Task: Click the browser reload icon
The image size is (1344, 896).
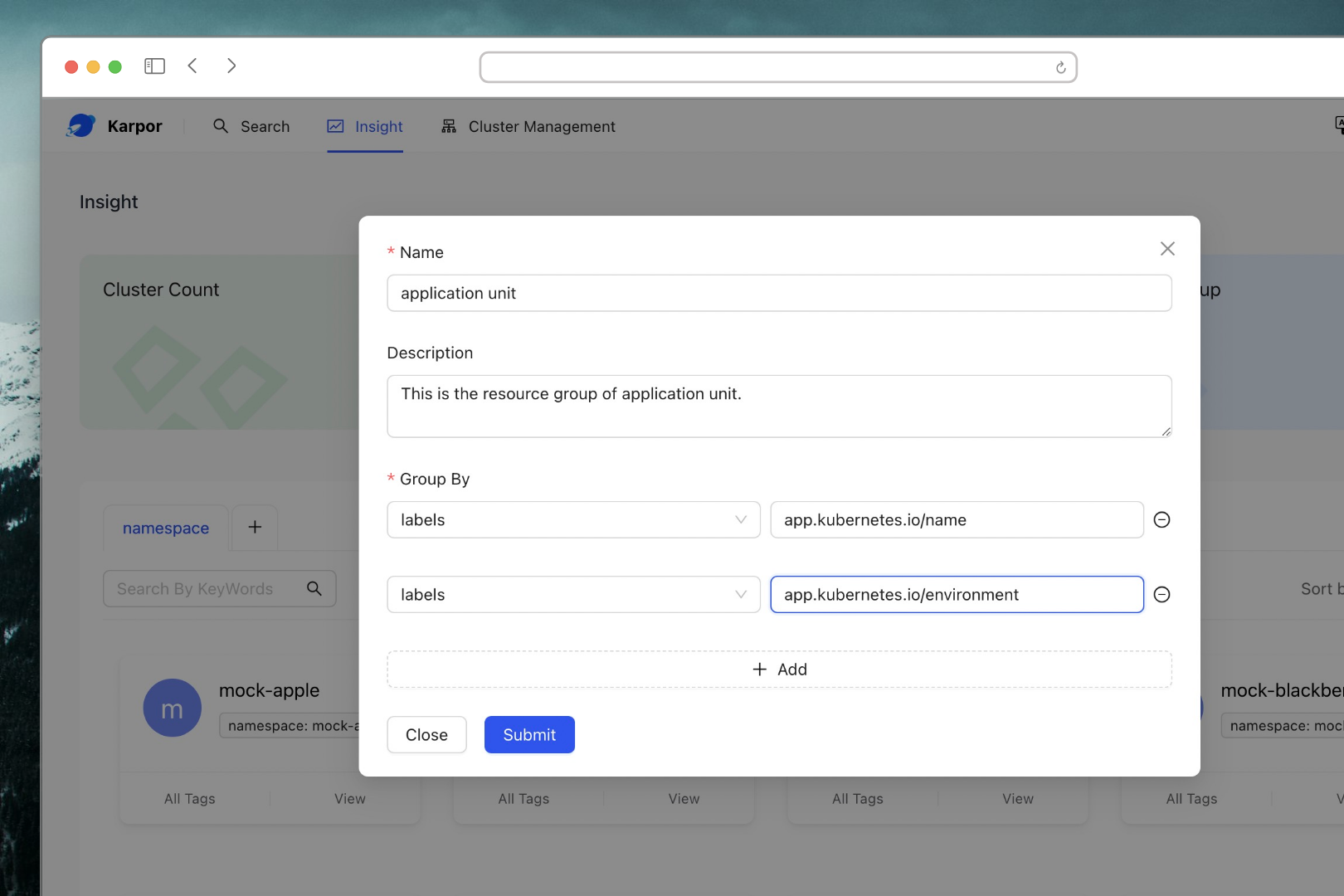Action: 1060,68
